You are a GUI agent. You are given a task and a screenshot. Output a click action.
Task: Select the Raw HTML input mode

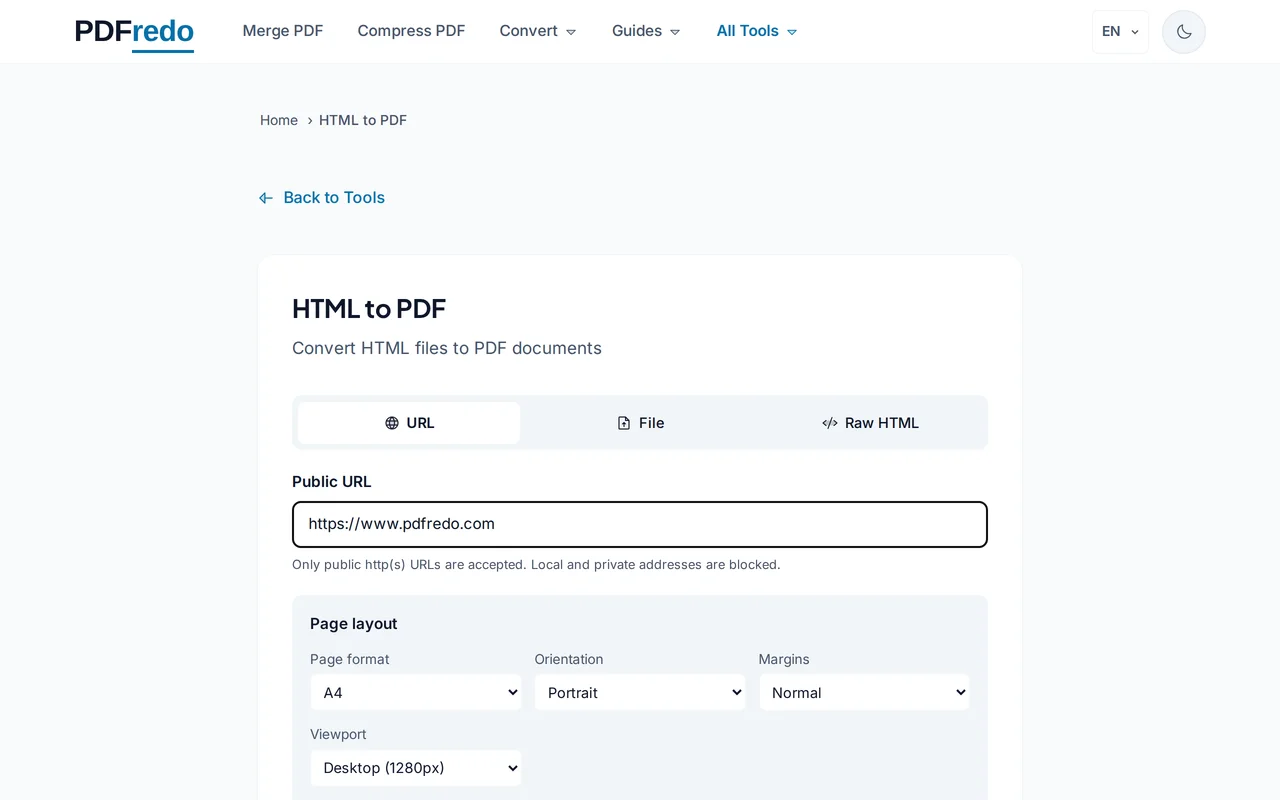870,423
